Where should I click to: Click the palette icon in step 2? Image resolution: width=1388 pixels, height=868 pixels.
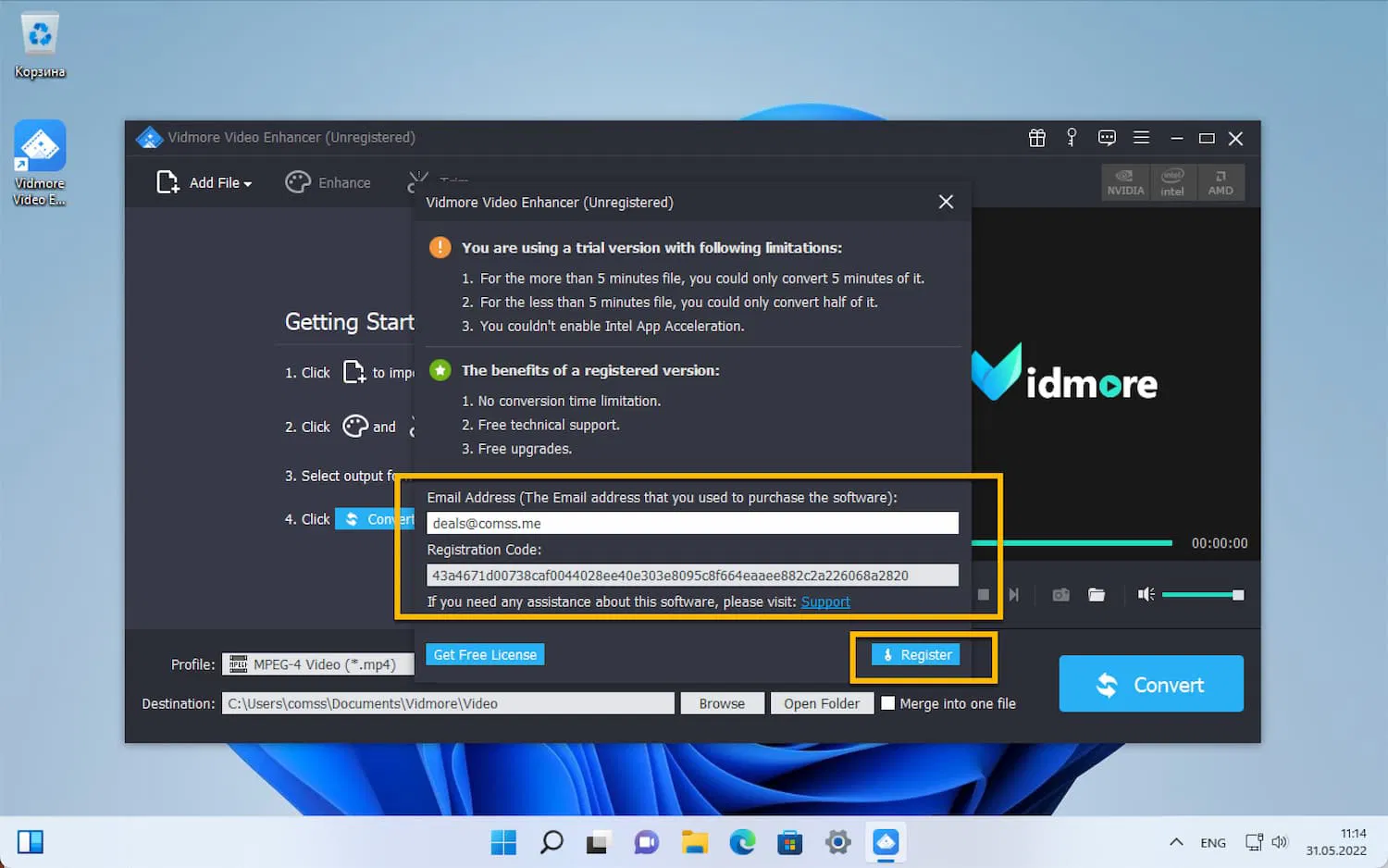click(355, 426)
